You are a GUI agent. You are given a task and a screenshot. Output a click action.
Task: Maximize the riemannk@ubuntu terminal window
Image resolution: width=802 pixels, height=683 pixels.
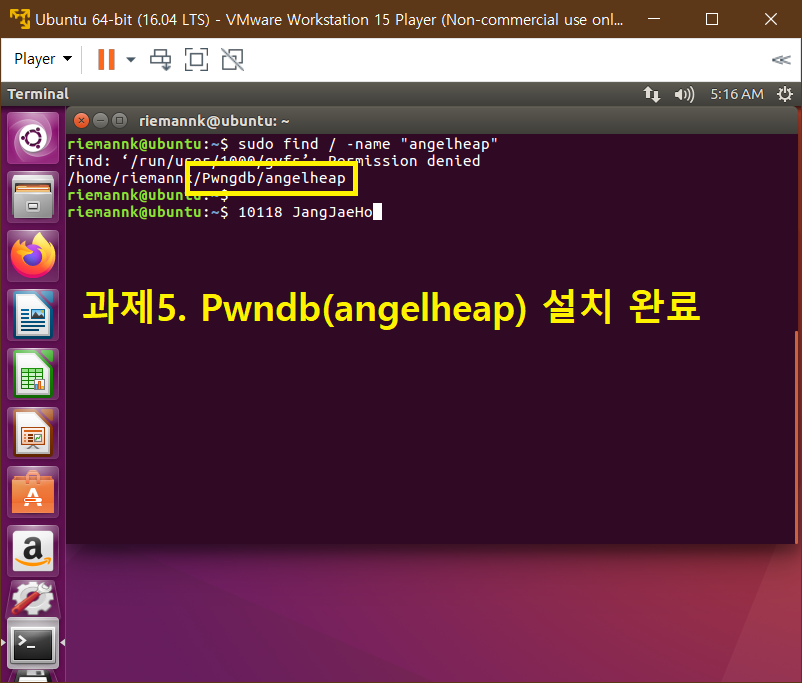[119, 121]
